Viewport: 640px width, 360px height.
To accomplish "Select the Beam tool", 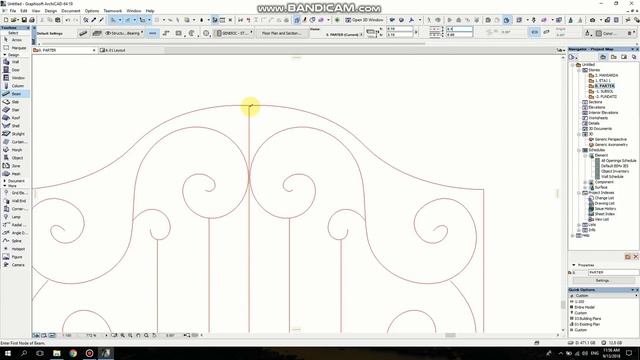I will click(15, 94).
